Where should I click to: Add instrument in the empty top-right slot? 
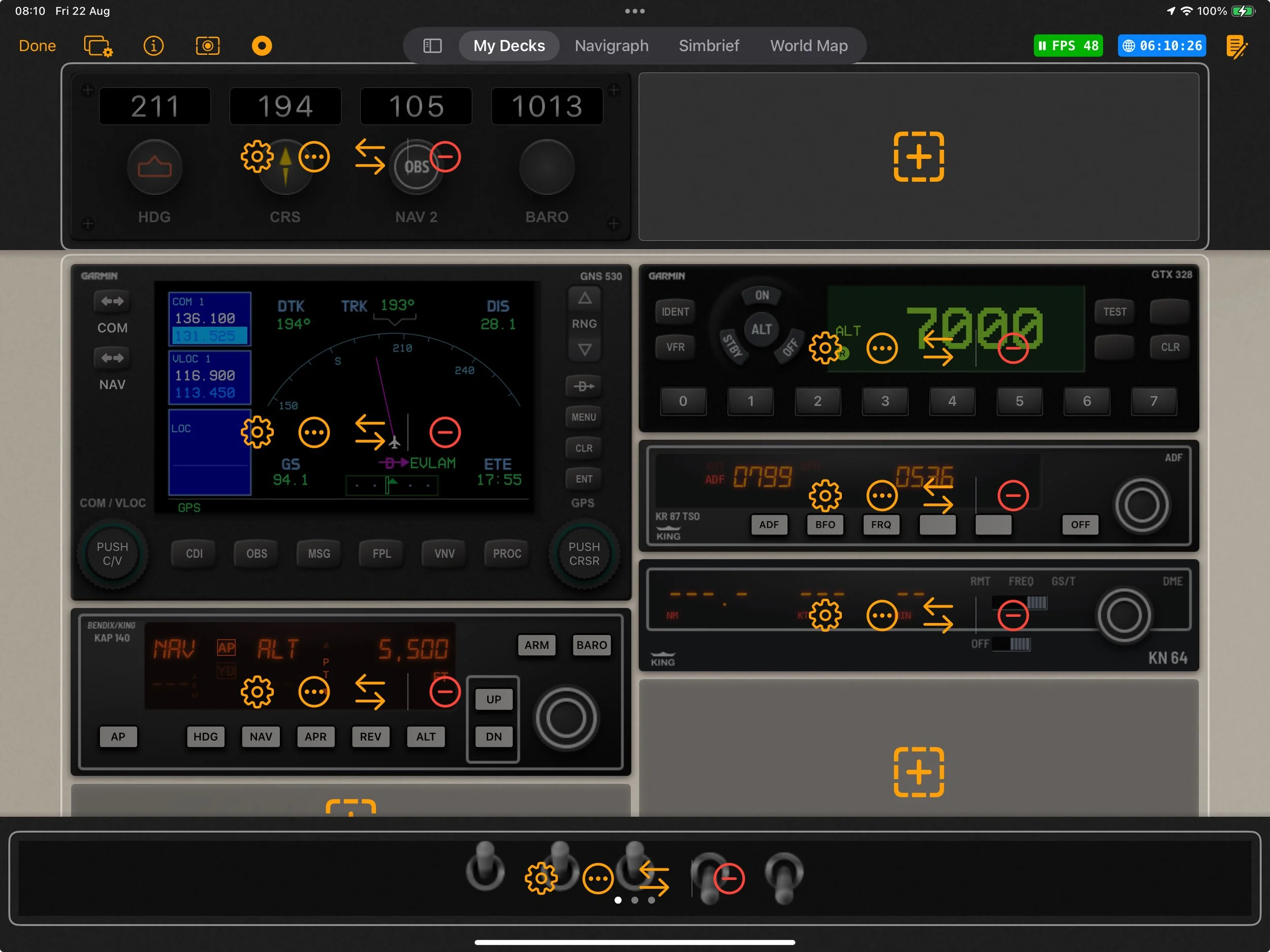tap(918, 157)
